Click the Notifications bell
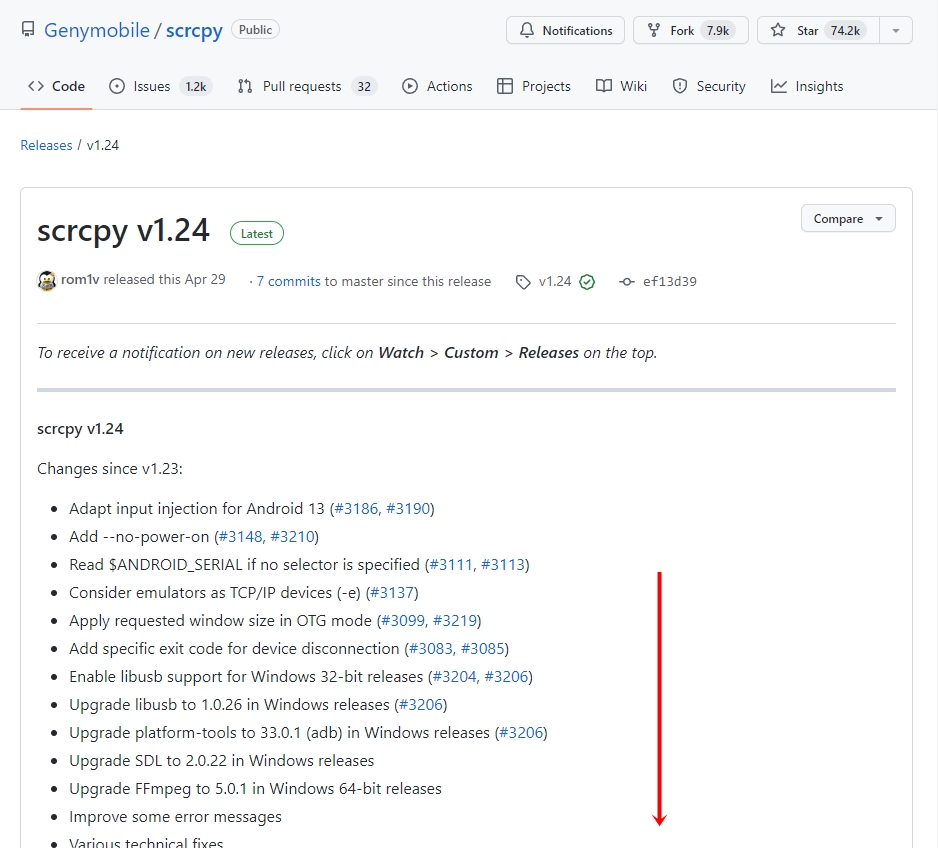938x848 pixels. coord(525,30)
